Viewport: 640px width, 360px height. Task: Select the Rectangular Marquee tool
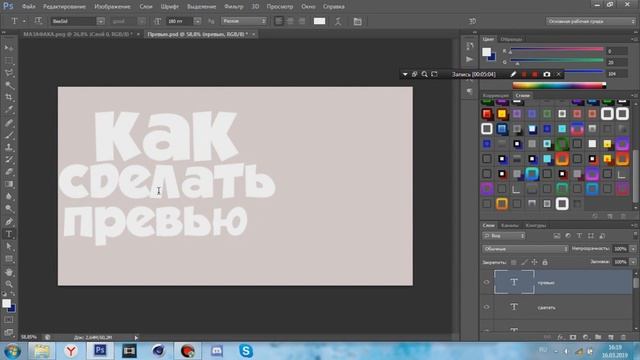click(x=9, y=61)
